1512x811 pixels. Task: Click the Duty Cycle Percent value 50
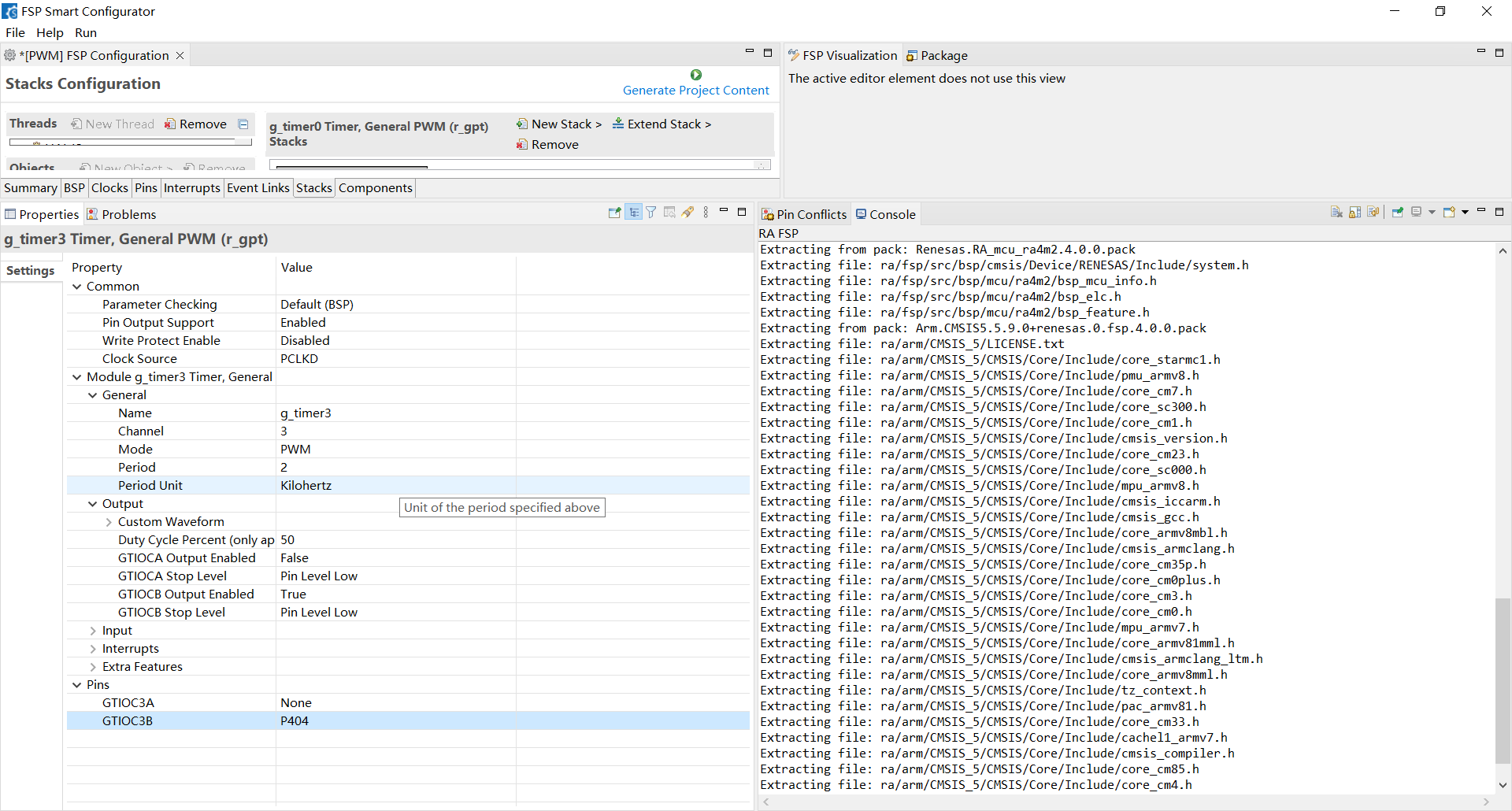coord(395,539)
